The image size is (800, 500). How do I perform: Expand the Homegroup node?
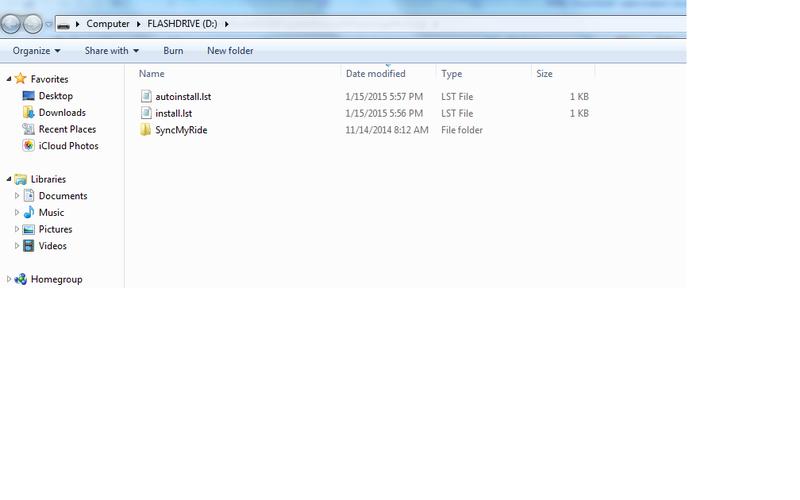coord(9,279)
